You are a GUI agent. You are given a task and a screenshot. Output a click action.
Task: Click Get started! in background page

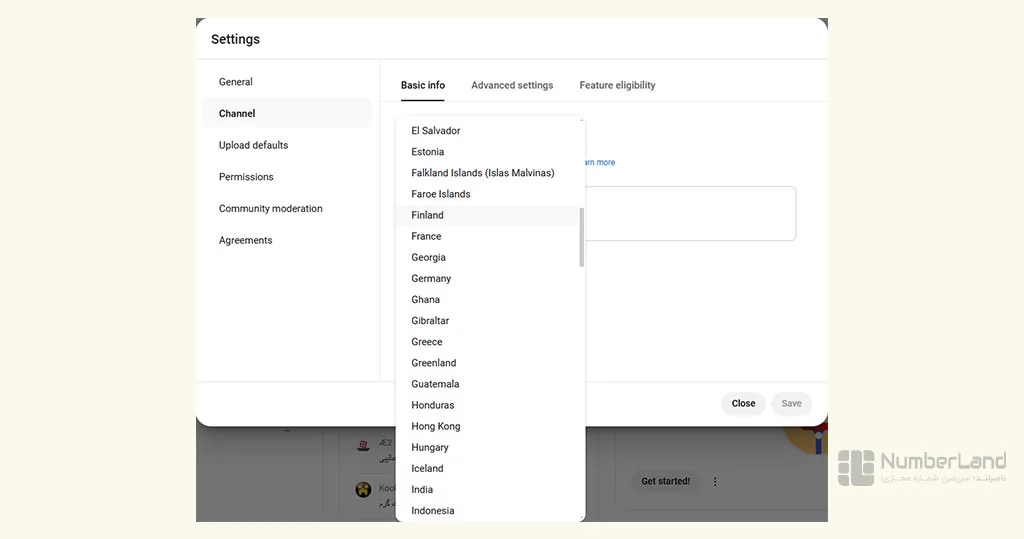tap(665, 481)
